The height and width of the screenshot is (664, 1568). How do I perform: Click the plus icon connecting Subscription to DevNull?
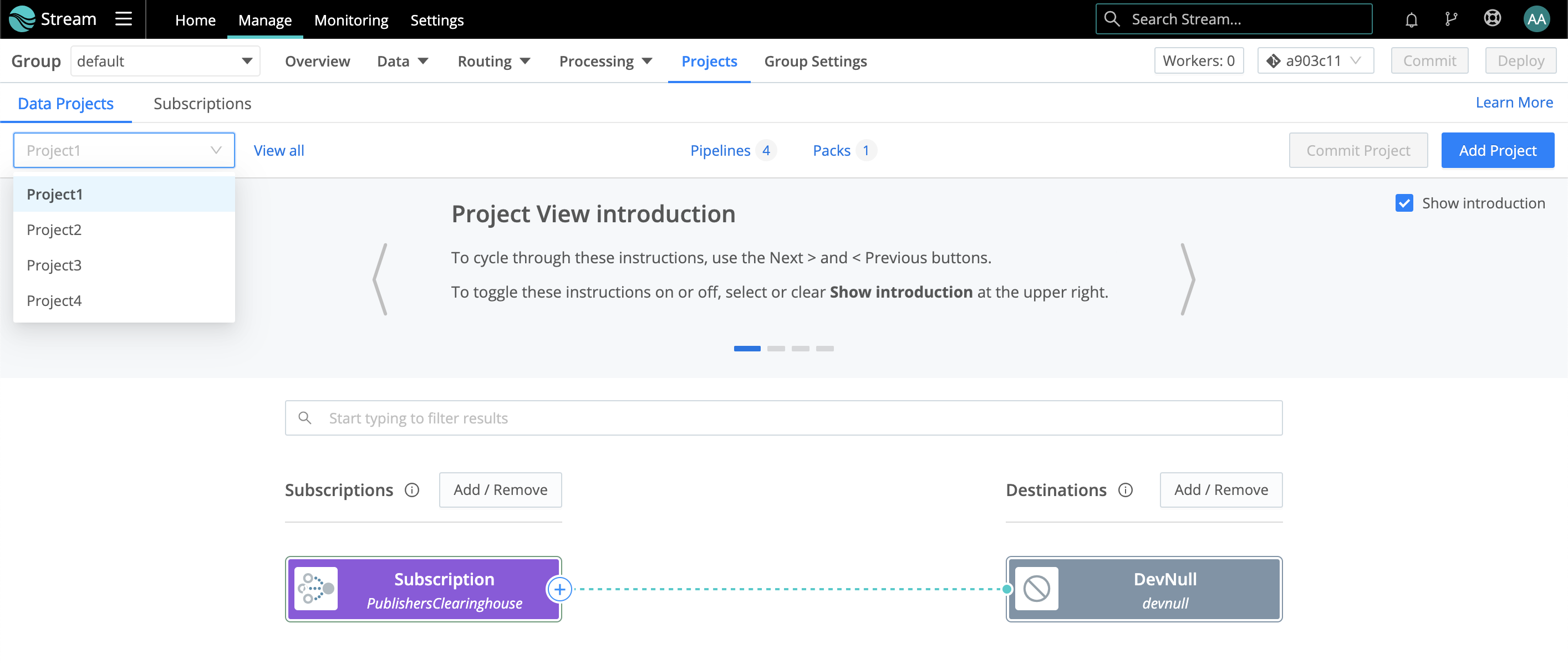click(x=559, y=589)
